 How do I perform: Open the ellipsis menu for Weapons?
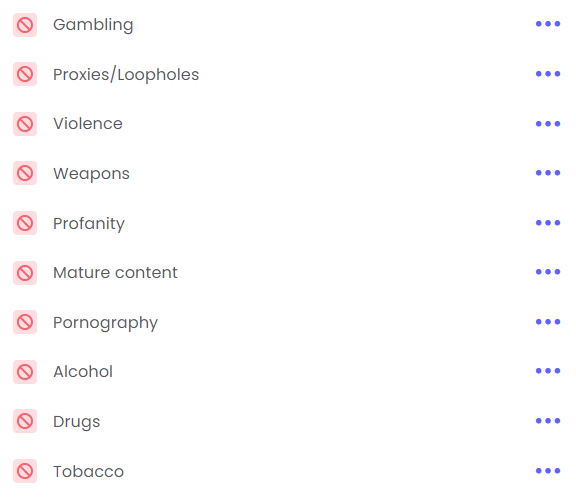[x=548, y=173]
